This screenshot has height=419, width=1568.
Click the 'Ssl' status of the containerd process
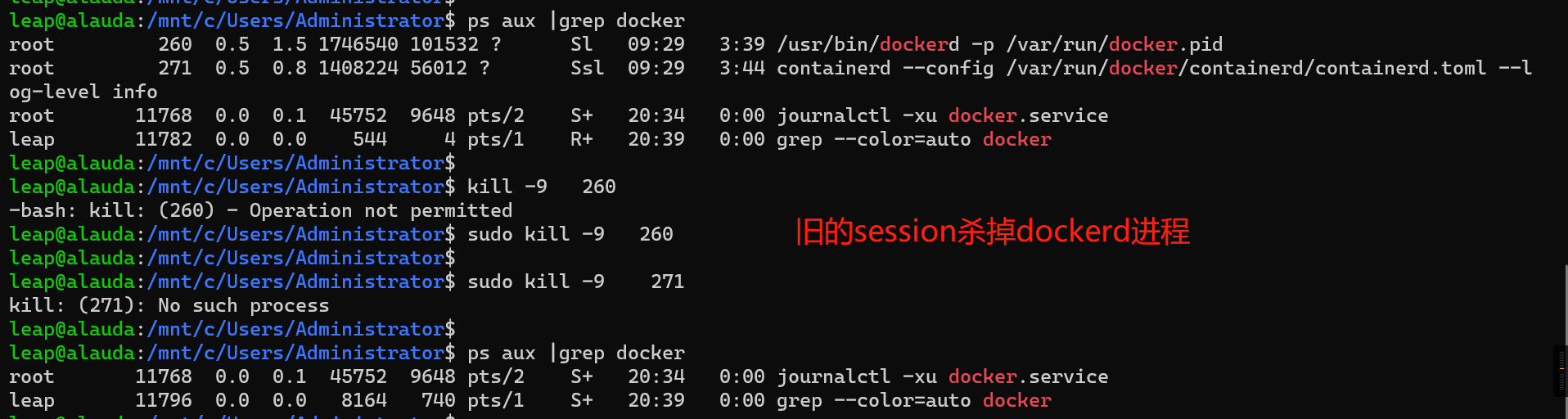(x=588, y=68)
